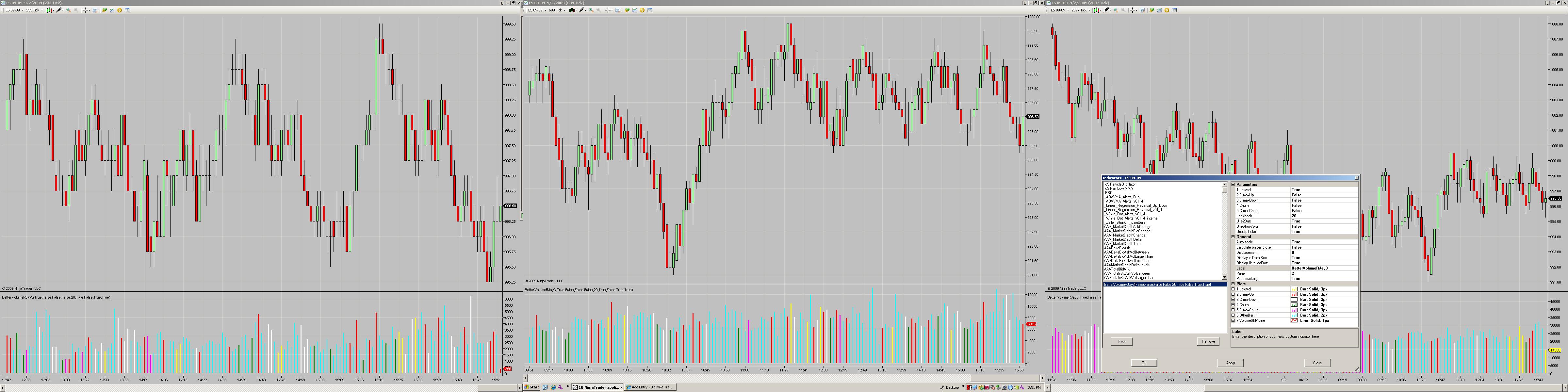Screen dimensions: 1568x392
Task: Select d9 ParticleOscillator in indicator list
Action: click(1120, 185)
